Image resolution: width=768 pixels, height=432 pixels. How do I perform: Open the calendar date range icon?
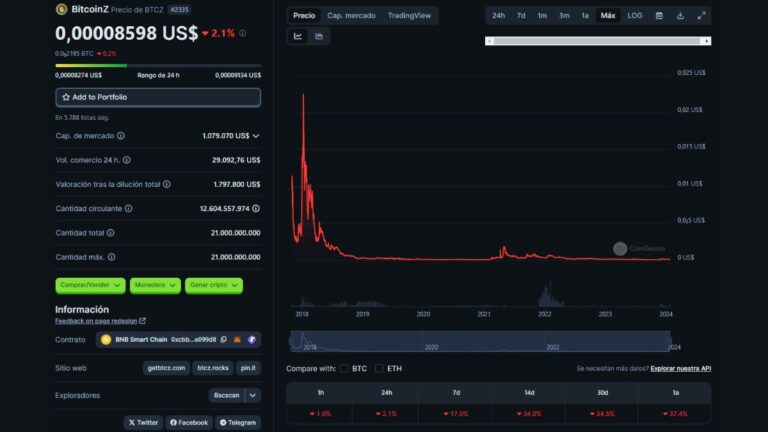(659, 16)
